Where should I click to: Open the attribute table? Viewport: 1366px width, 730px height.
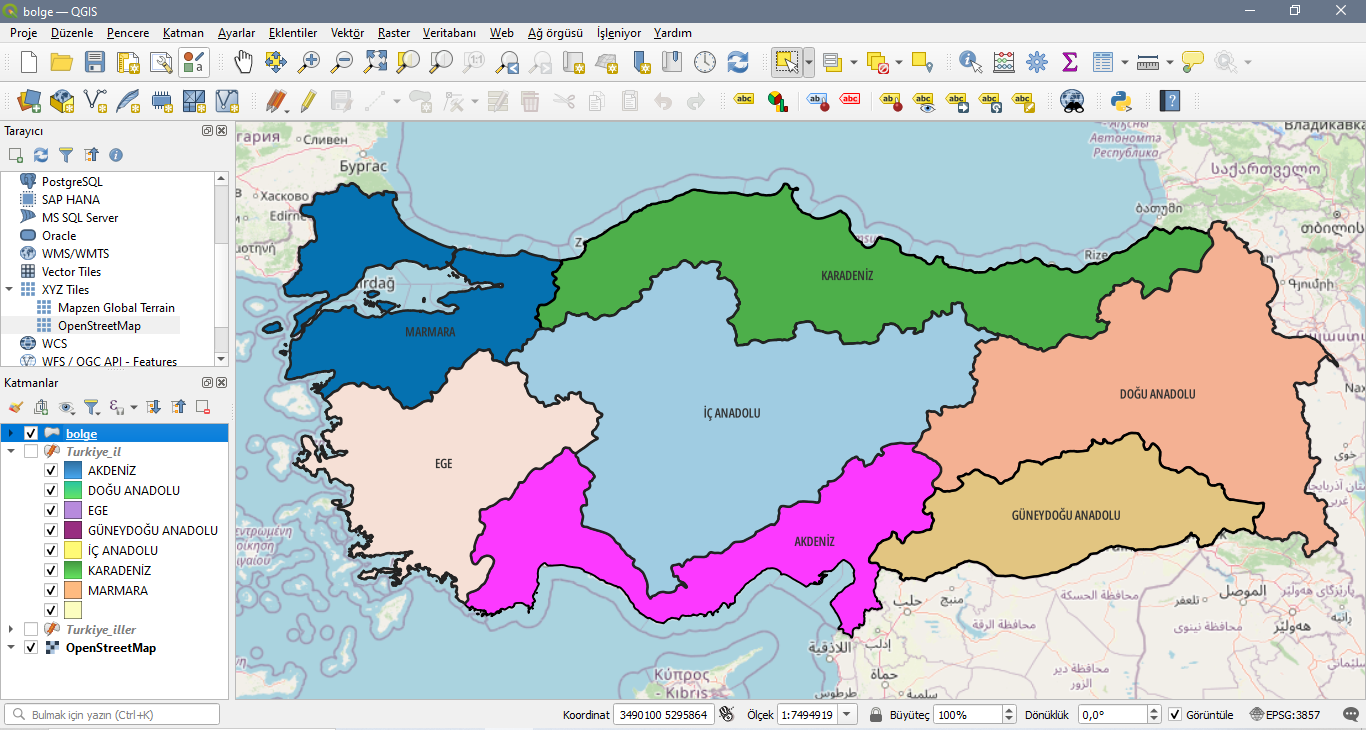coord(1103,61)
